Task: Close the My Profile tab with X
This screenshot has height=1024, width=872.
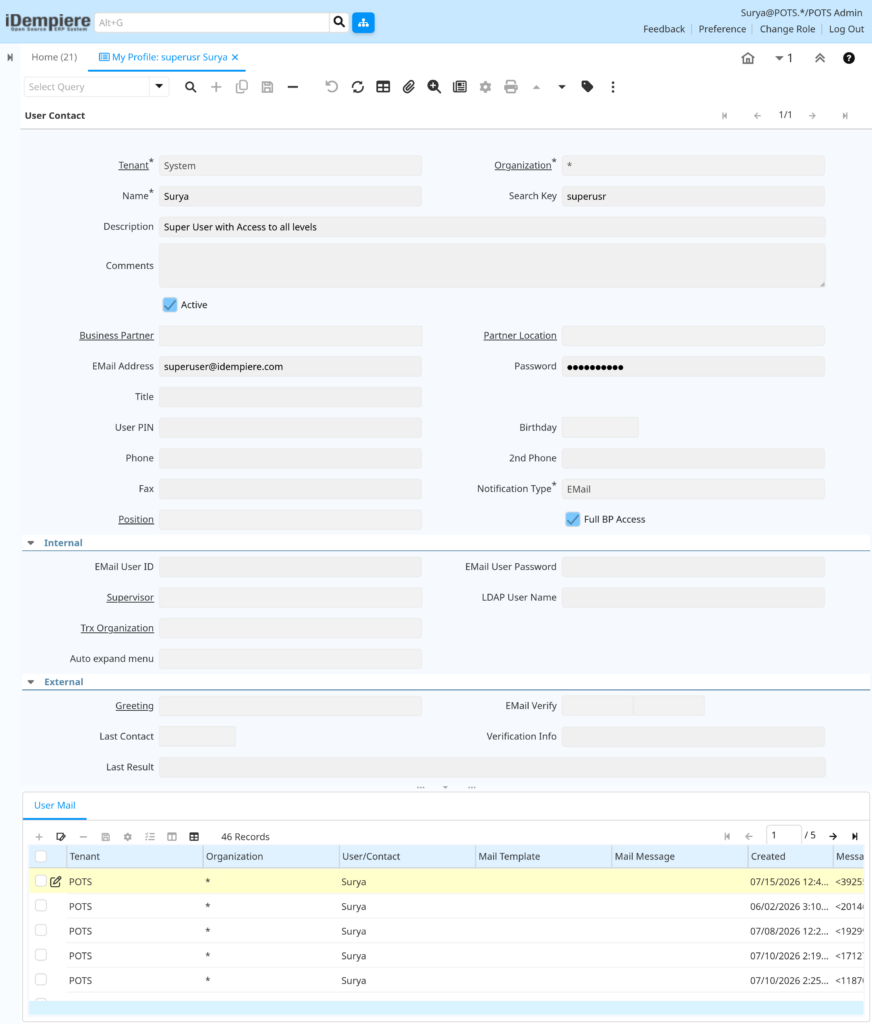Action: tap(235, 57)
